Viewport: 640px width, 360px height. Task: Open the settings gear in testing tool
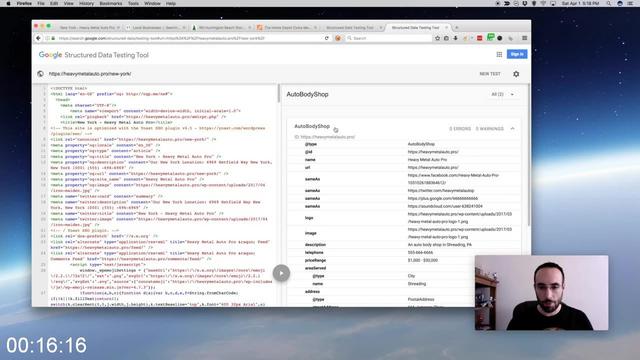[x=516, y=74]
